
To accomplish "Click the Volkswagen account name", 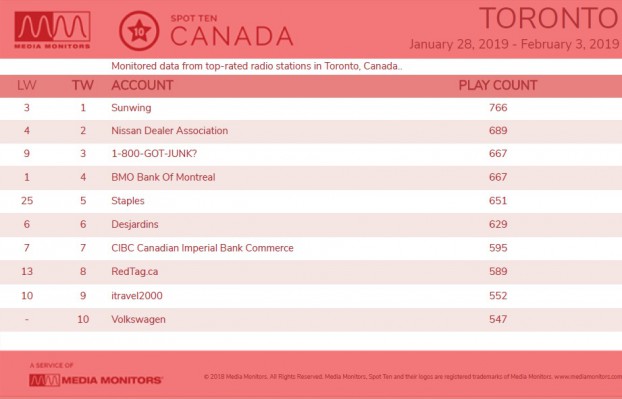I will [x=138, y=319].
